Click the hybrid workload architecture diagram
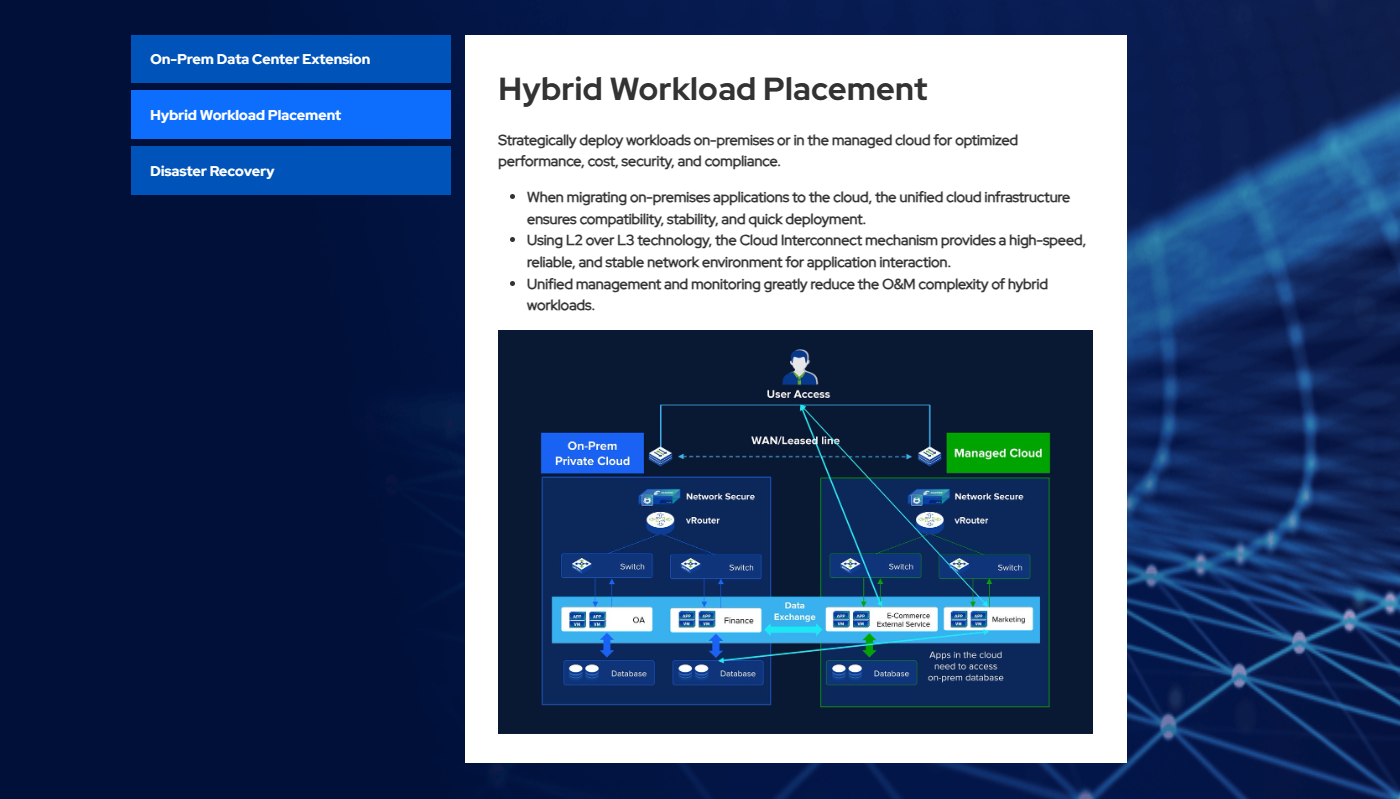The width and height of the screenshot is (1400, 799). [x=795, y=531]
